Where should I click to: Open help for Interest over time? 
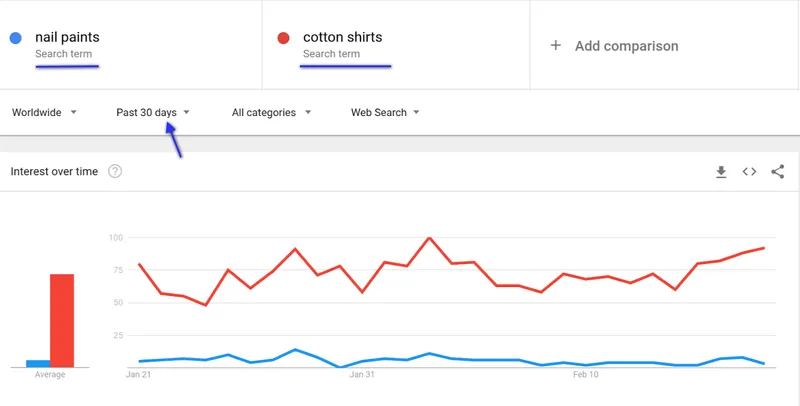coord(115,171)
